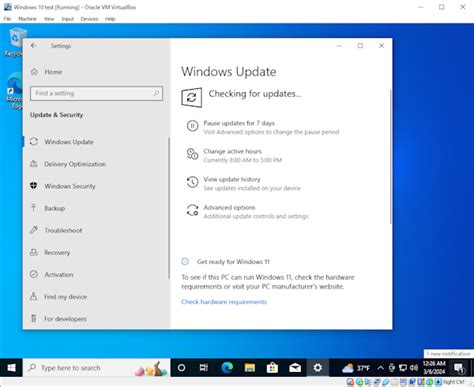Click the taskbar Type here to search box
Screen dimensions: 474x387
tap(96, 368)
